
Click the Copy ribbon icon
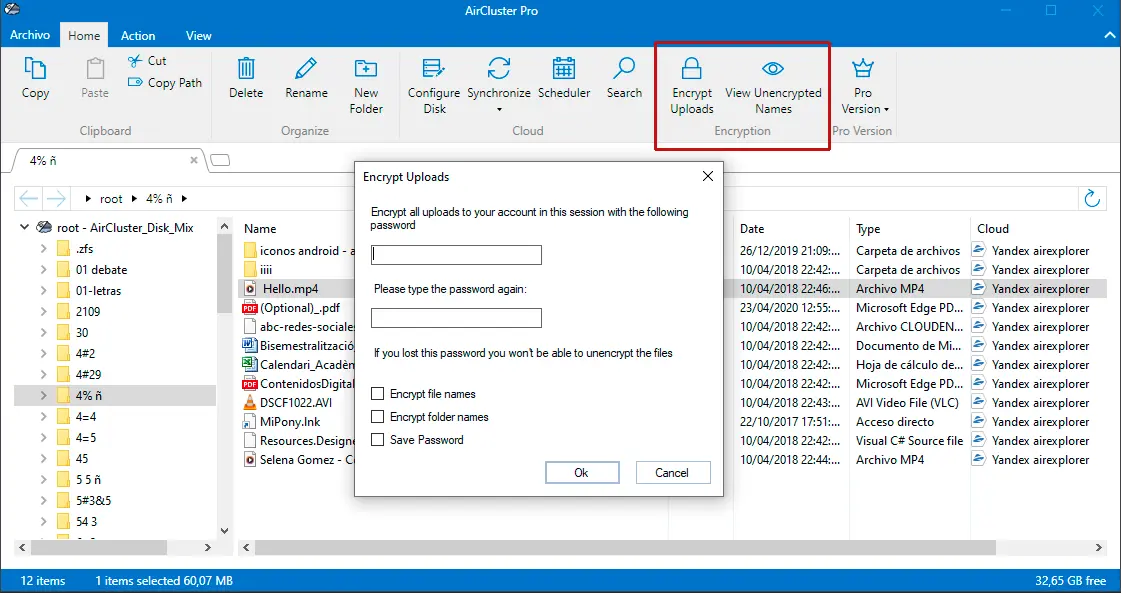tap(35, 69)
